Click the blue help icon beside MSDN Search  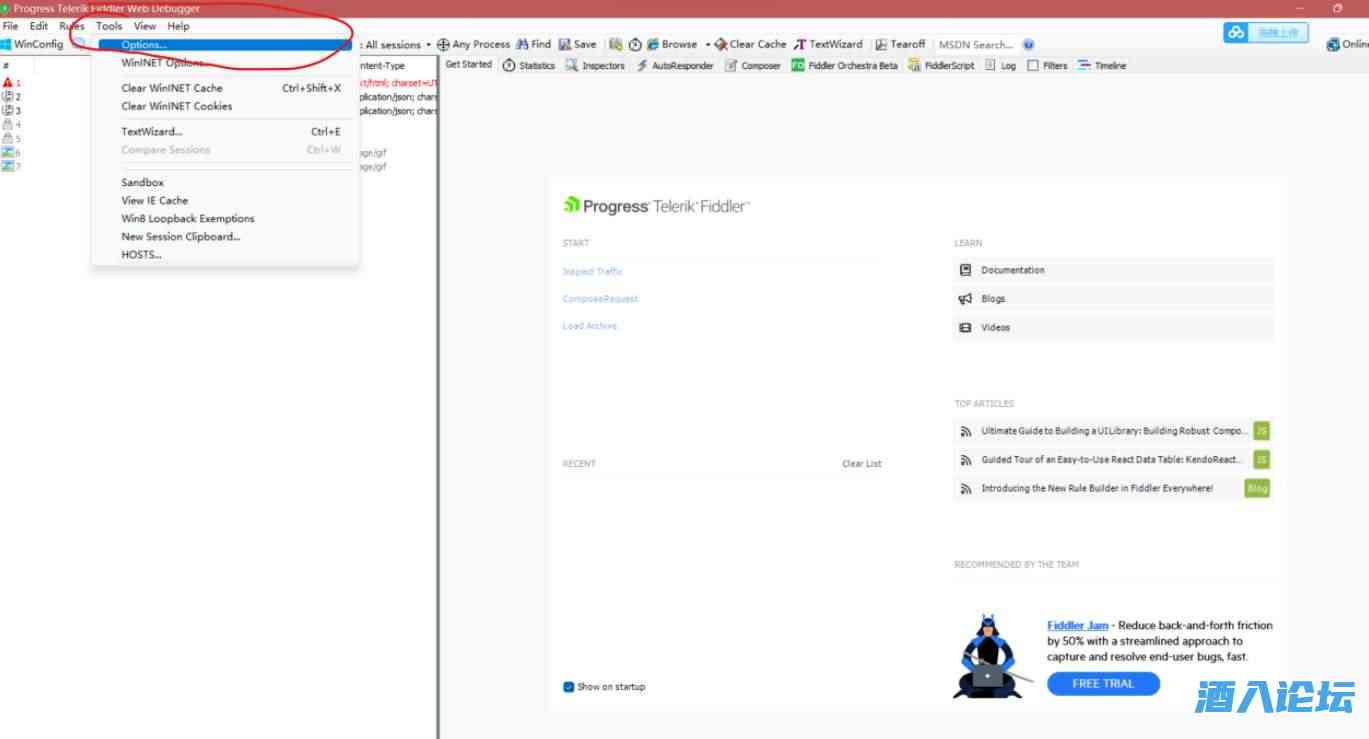click(1029, 45)
